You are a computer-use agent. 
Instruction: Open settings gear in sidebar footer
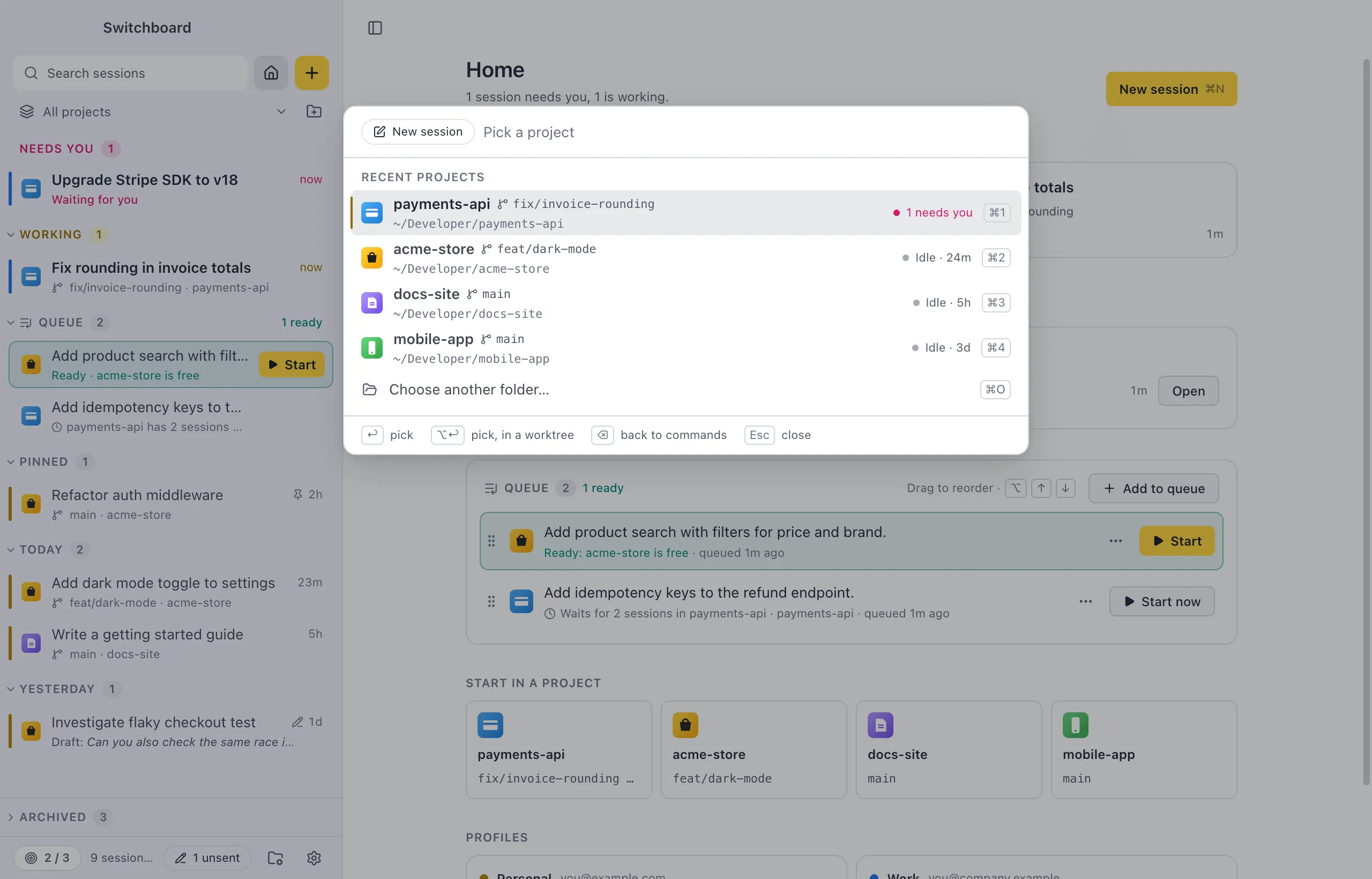click(314, 858)
